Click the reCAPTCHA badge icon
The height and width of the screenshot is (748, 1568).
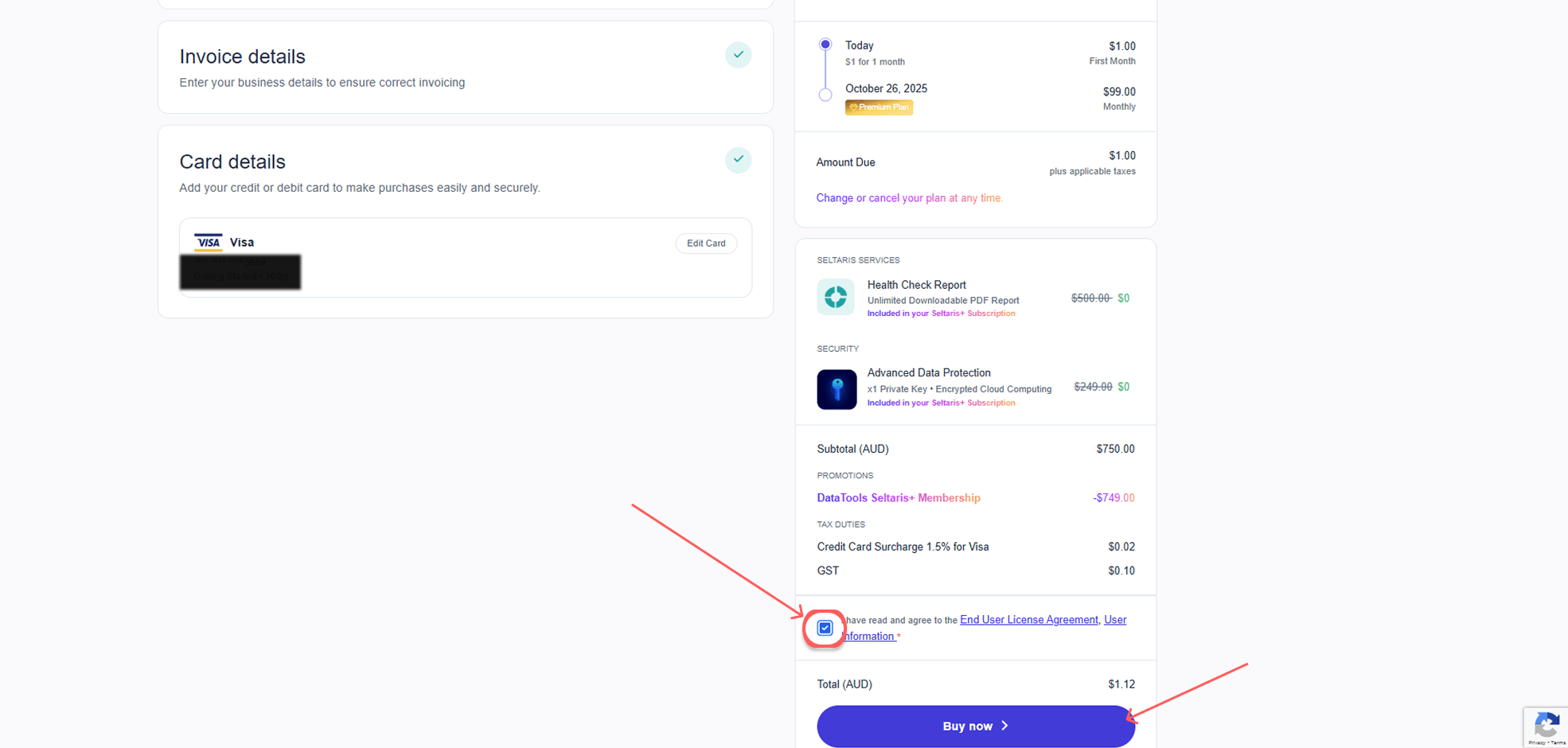1546,726
